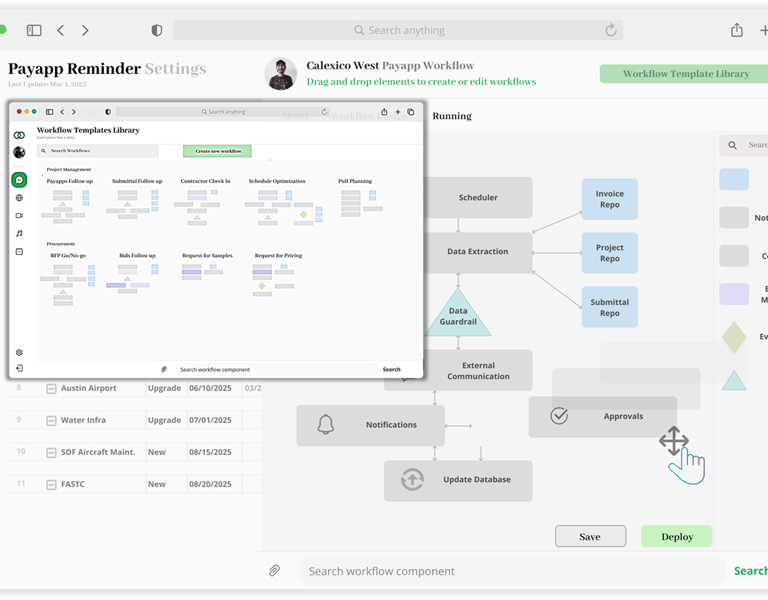Click the bell icon on Notifications node

[x=326, y=425]
